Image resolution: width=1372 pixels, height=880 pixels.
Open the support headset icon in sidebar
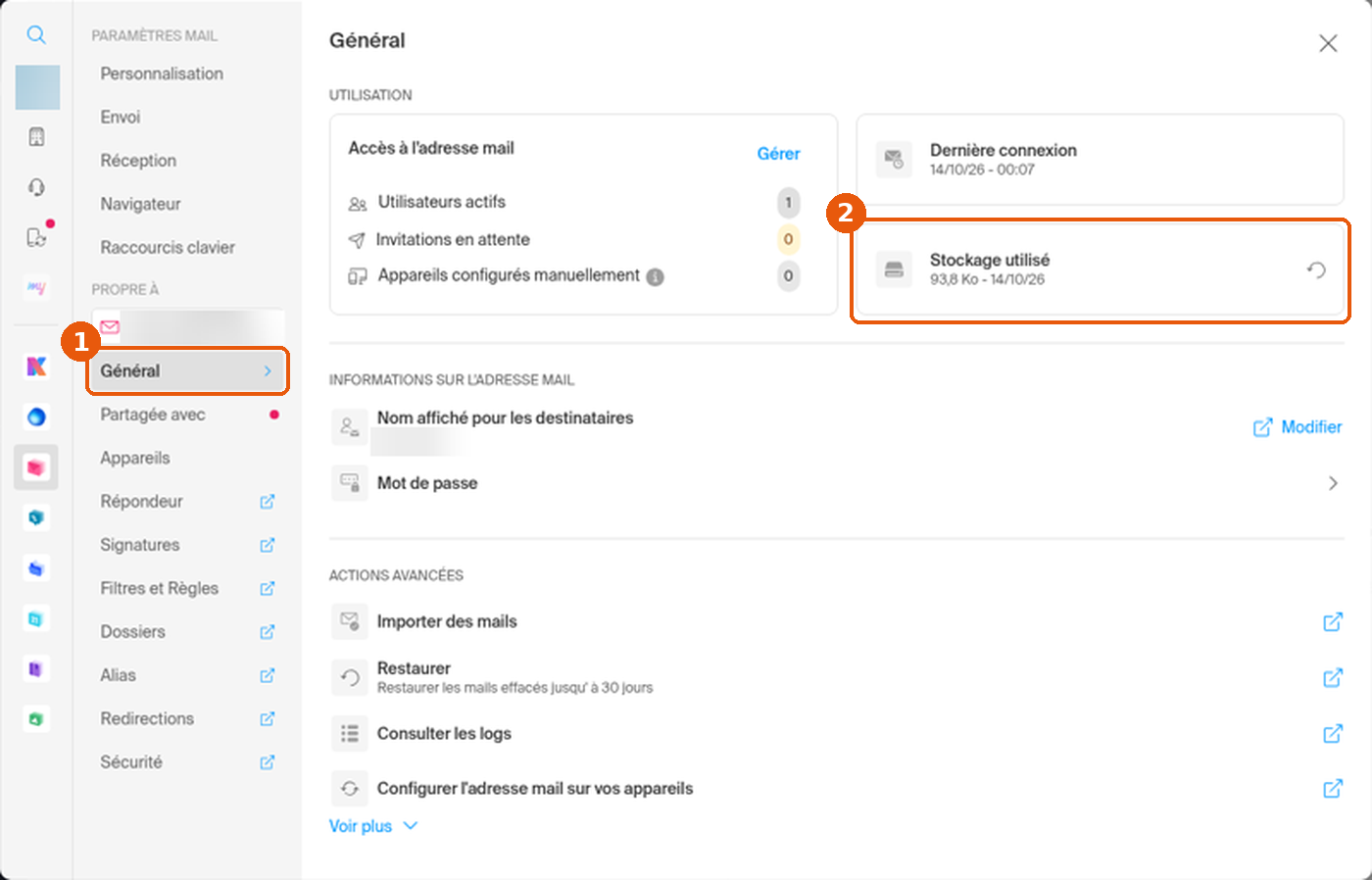pyautogui.click(x=36, y=187)
